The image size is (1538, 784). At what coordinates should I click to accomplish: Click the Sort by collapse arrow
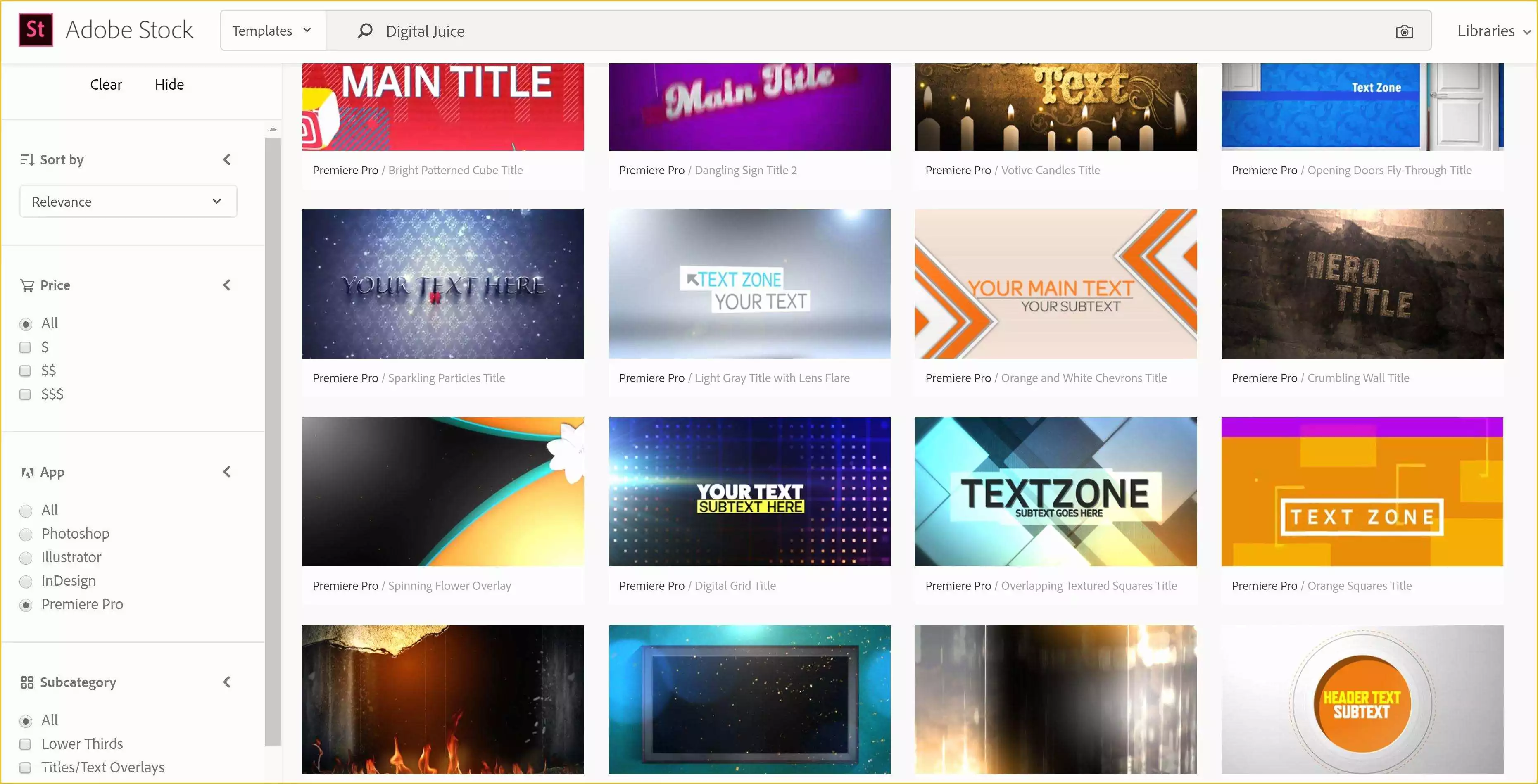[x=227, y=159]
